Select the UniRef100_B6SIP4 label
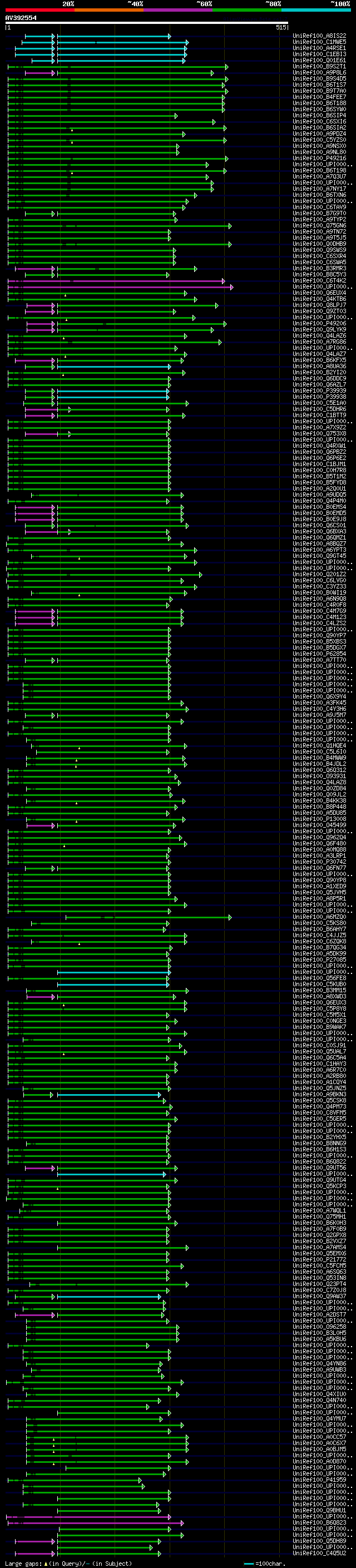 click(x=319, y=116)
